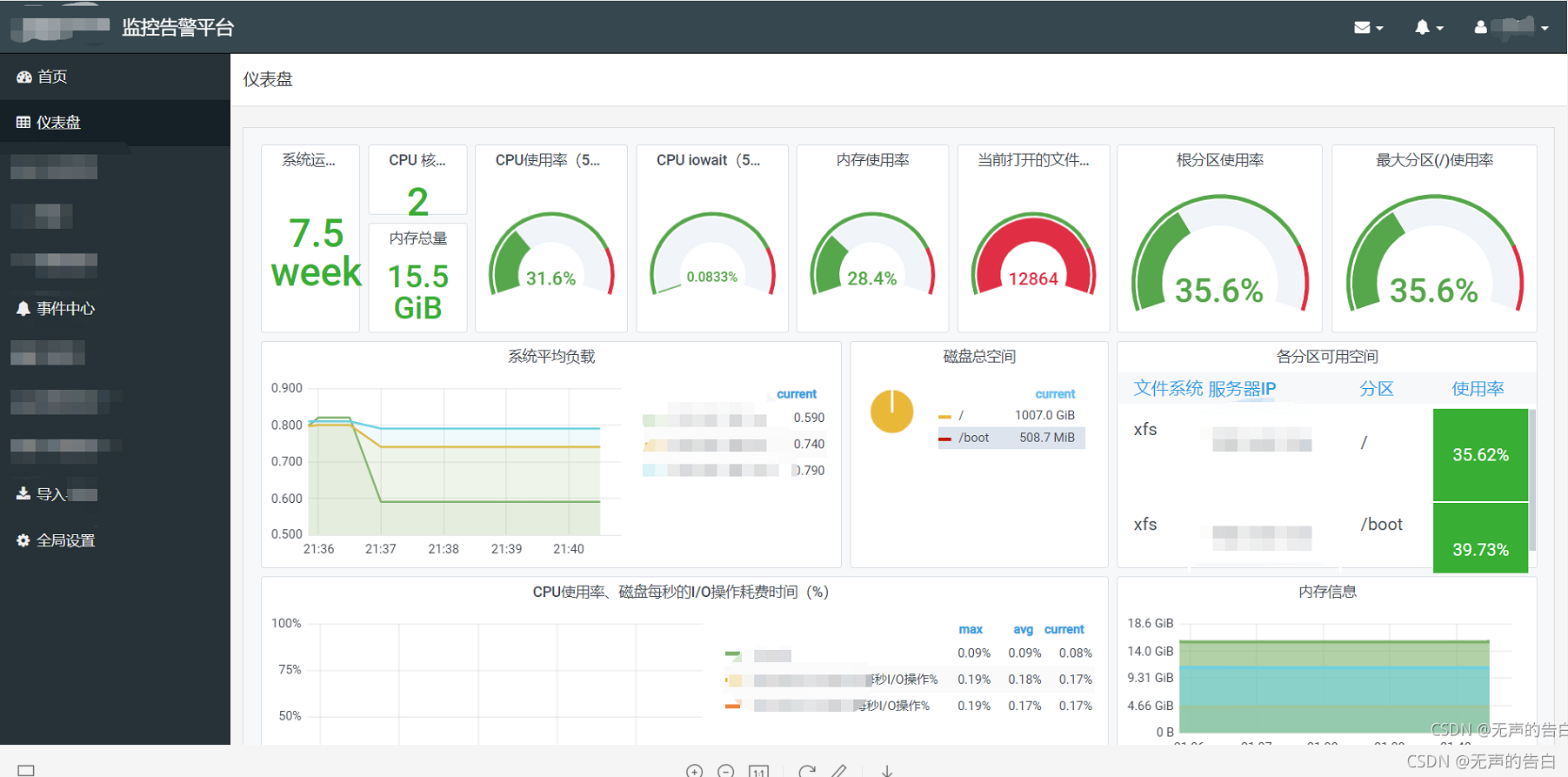The height and width of the screenshot is (777, 1568).
Task: Sort table by 分区 column header
Action: 1376,388
